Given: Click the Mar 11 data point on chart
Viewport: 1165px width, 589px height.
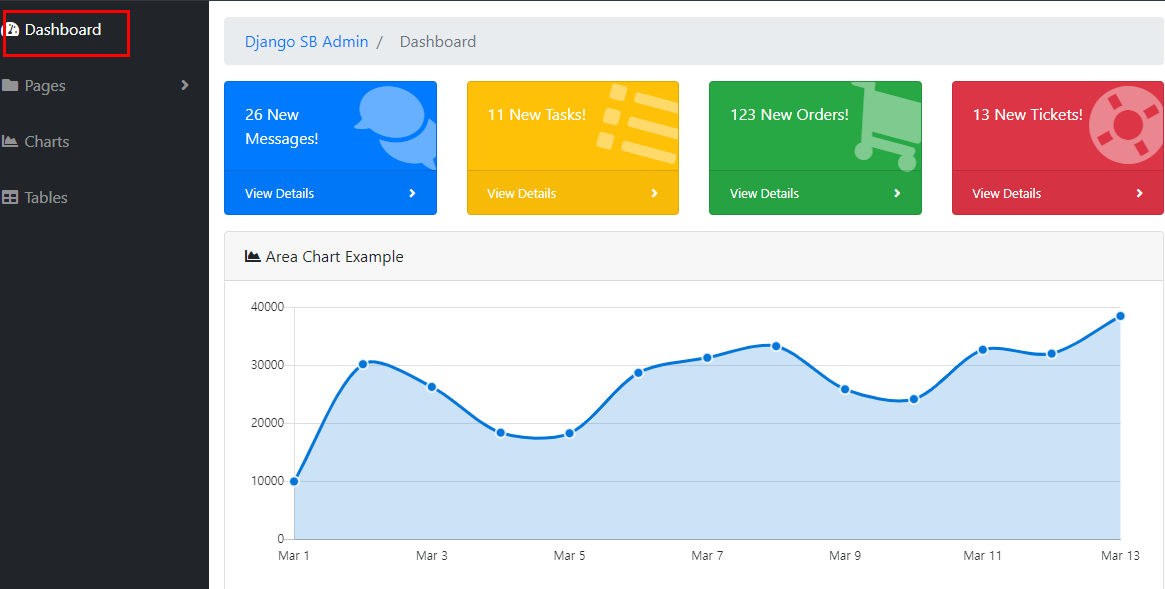Looking at the screenshot, I should pyautogui.click(x=982, y=349).
